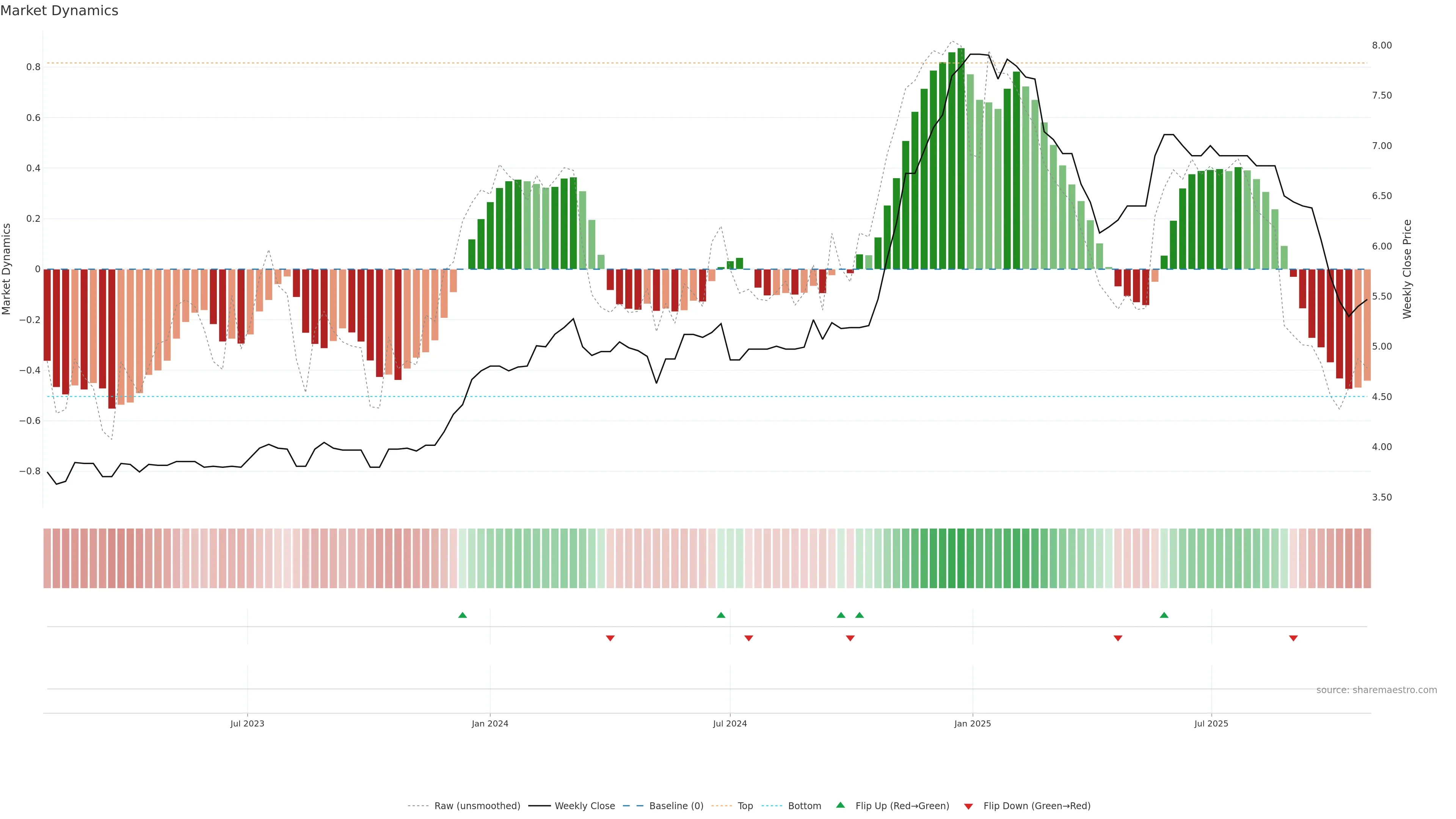The image size is (1456, 819).
Task: Click the darkest green heatmap strip cell
Action: [961, 559]
